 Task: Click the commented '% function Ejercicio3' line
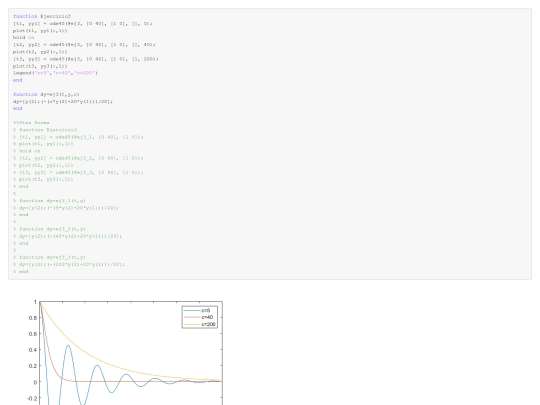(45, 130)
